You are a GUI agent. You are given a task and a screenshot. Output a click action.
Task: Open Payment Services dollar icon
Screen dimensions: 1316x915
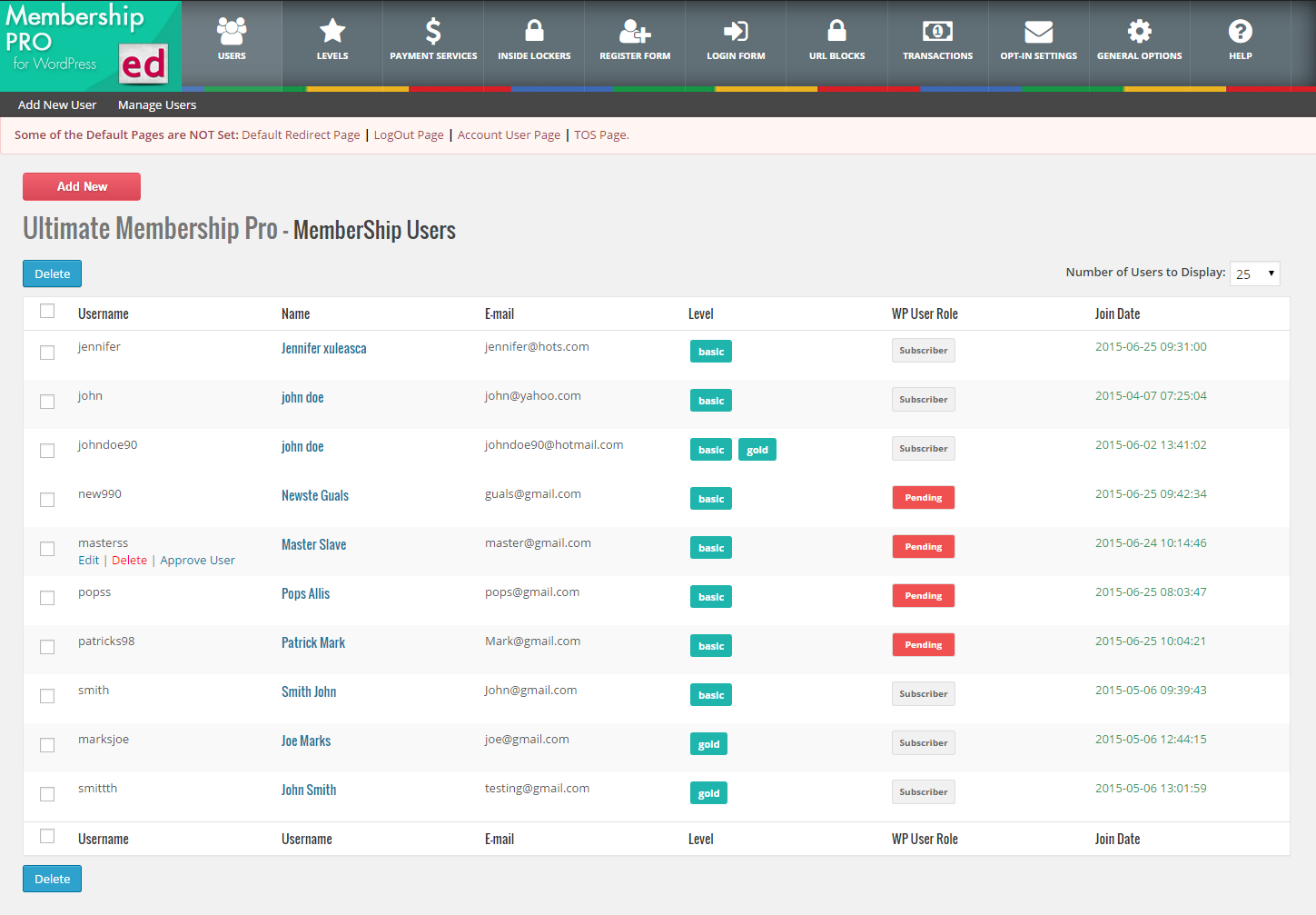coord(433,32)
